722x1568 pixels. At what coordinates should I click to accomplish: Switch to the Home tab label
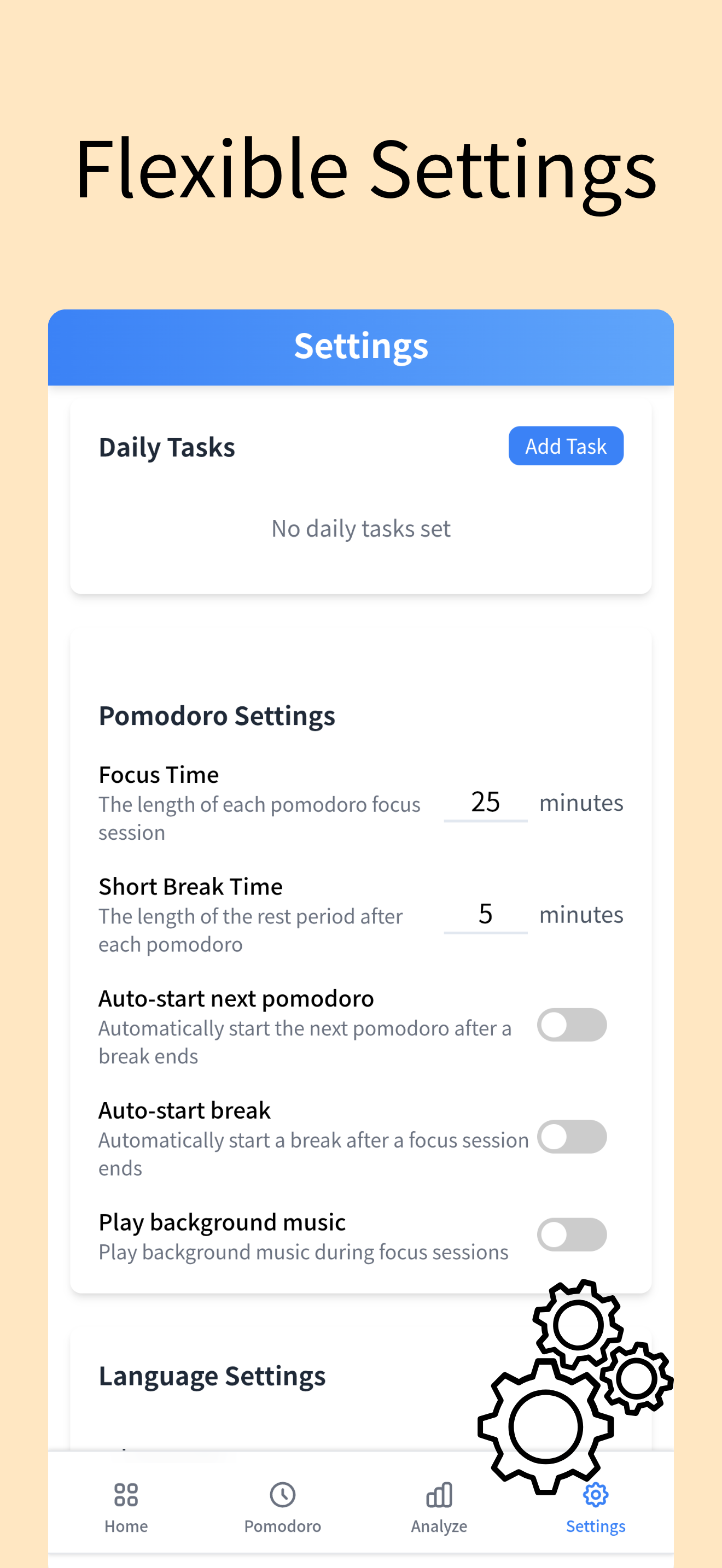126,1526
